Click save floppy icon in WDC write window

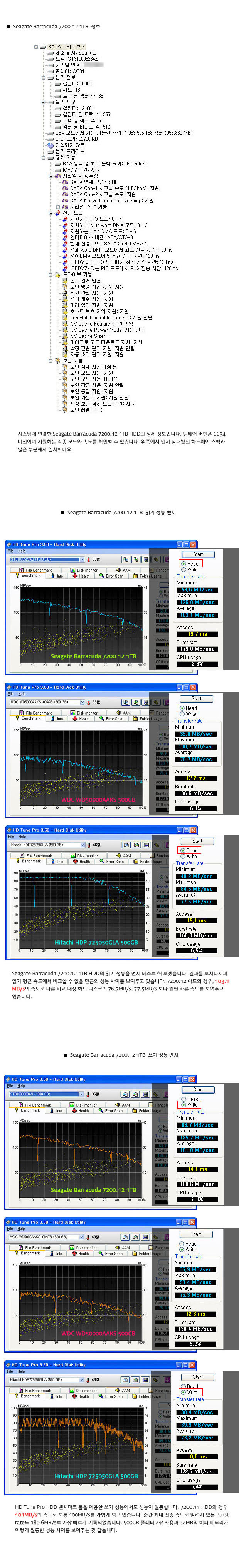pyautogui.click(x=145, y=1237)
